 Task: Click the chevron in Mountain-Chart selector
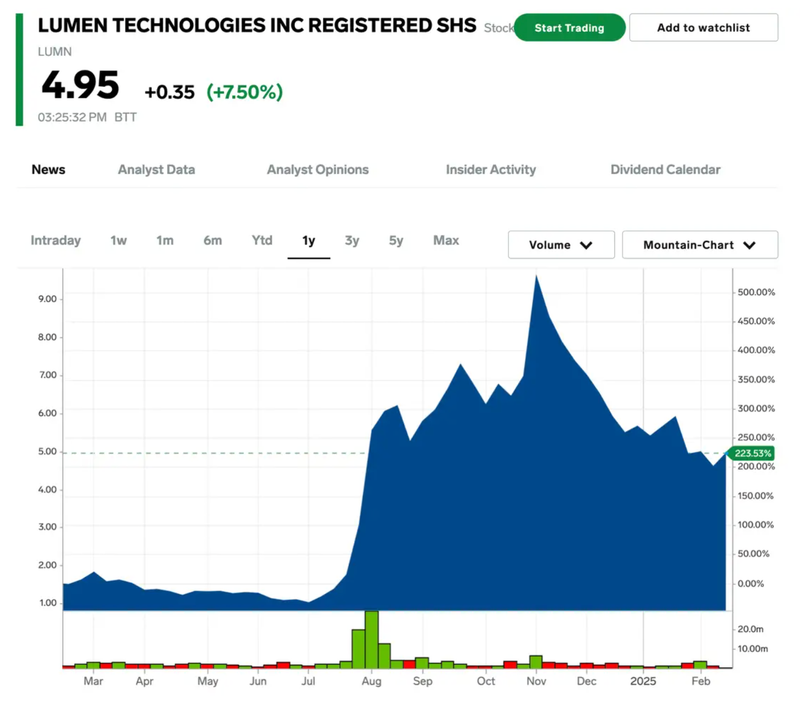[749, 245]
